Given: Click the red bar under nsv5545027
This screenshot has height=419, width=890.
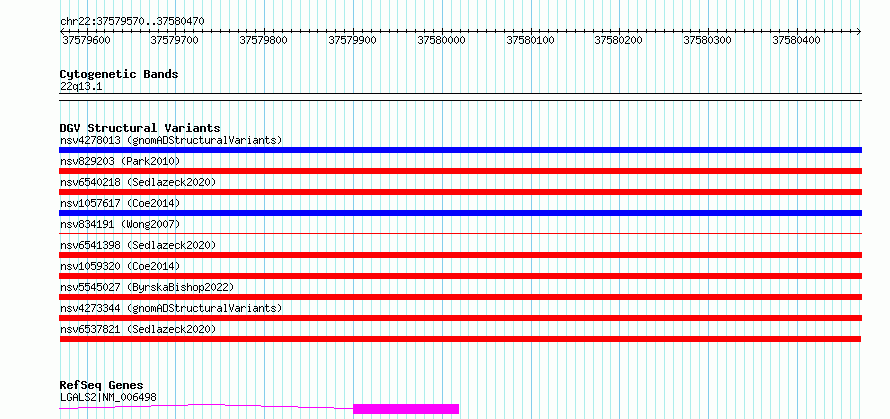Looking at the screenshot, I should (460, 297).
